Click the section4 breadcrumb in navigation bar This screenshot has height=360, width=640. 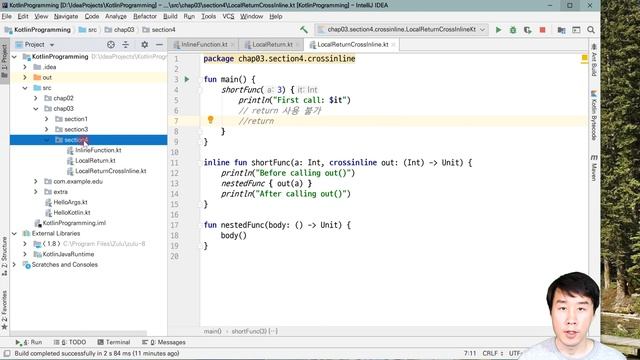click(x=159, y=30)
